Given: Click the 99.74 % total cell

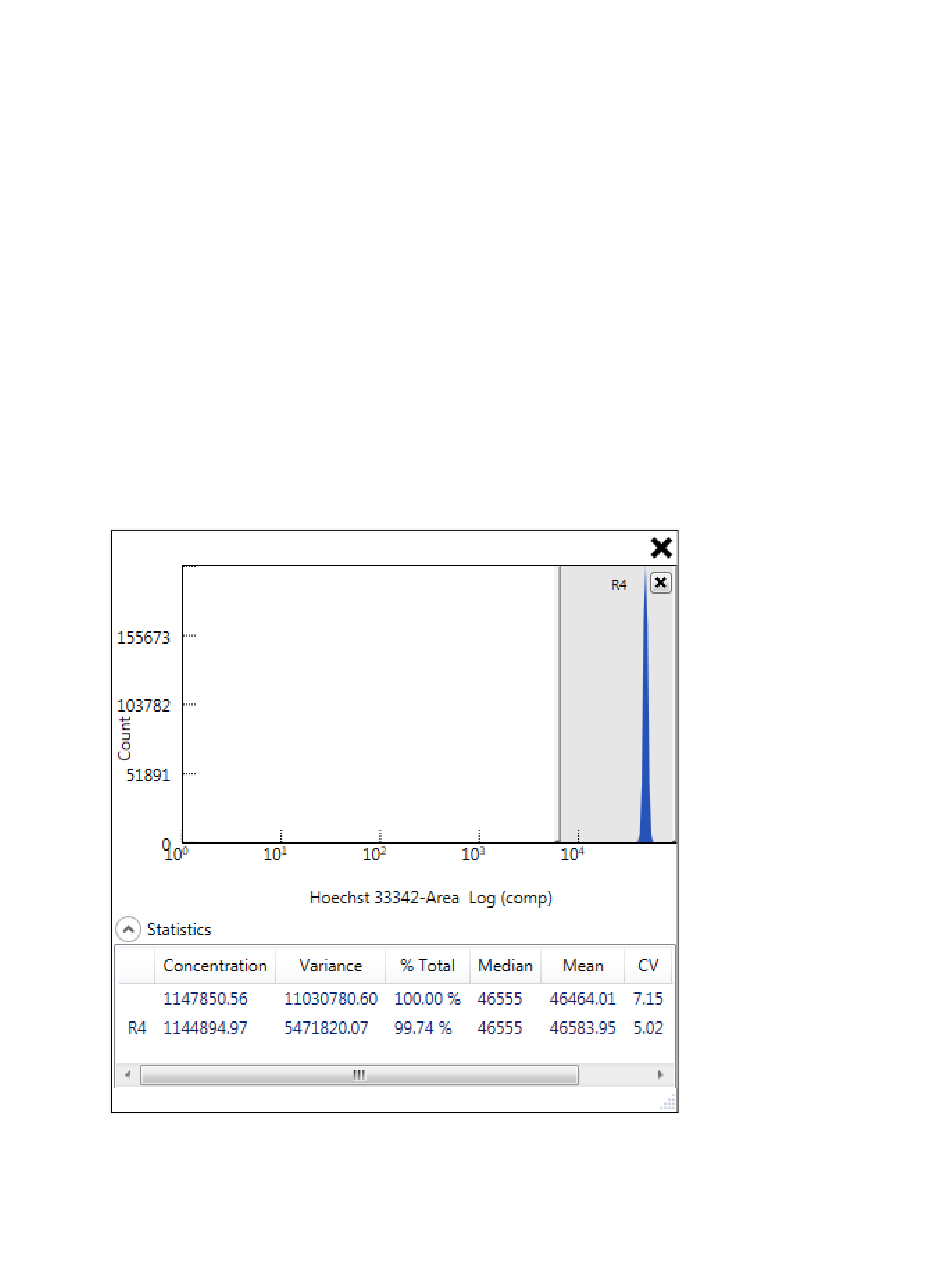Looking at the screenshot, I should click(423, 1028).
